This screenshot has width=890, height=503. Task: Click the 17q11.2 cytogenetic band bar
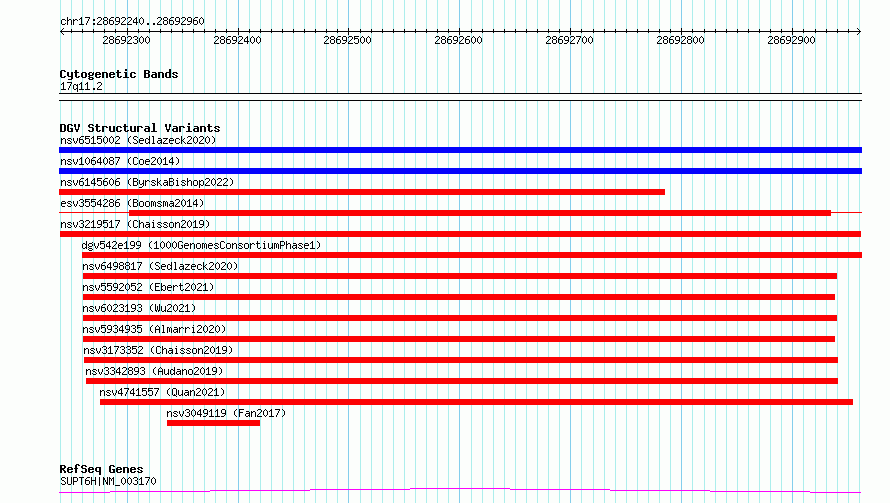[x=460, y=97]
